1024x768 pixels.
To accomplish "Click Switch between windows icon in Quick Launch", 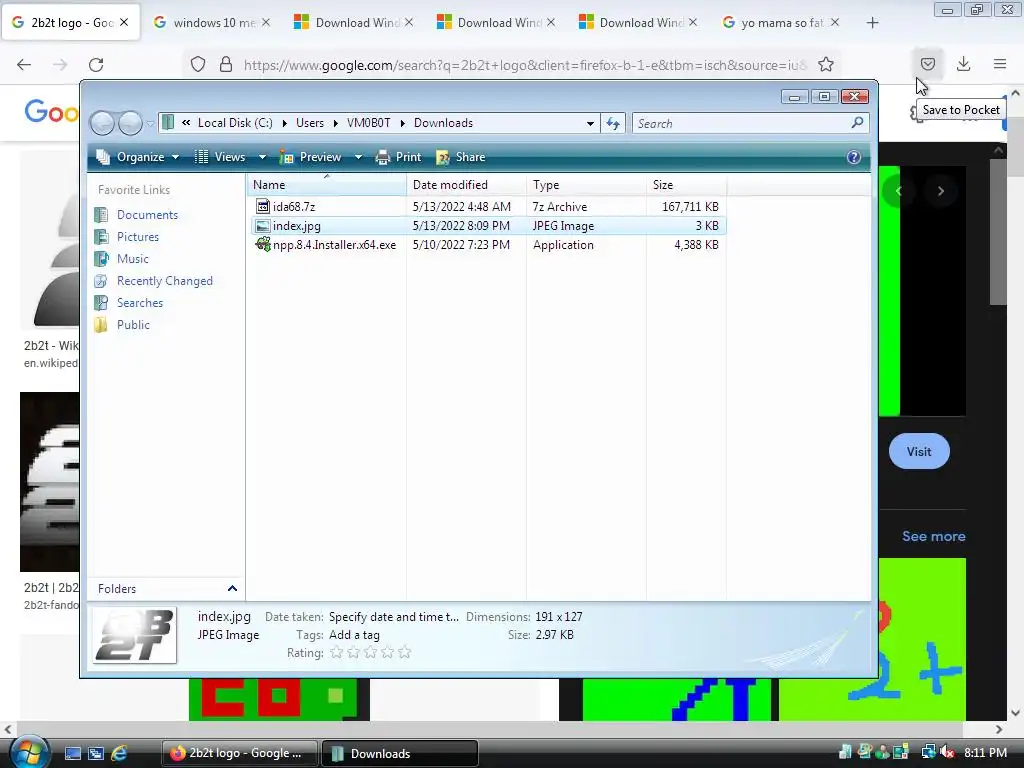I will click(x=96, y=753).
